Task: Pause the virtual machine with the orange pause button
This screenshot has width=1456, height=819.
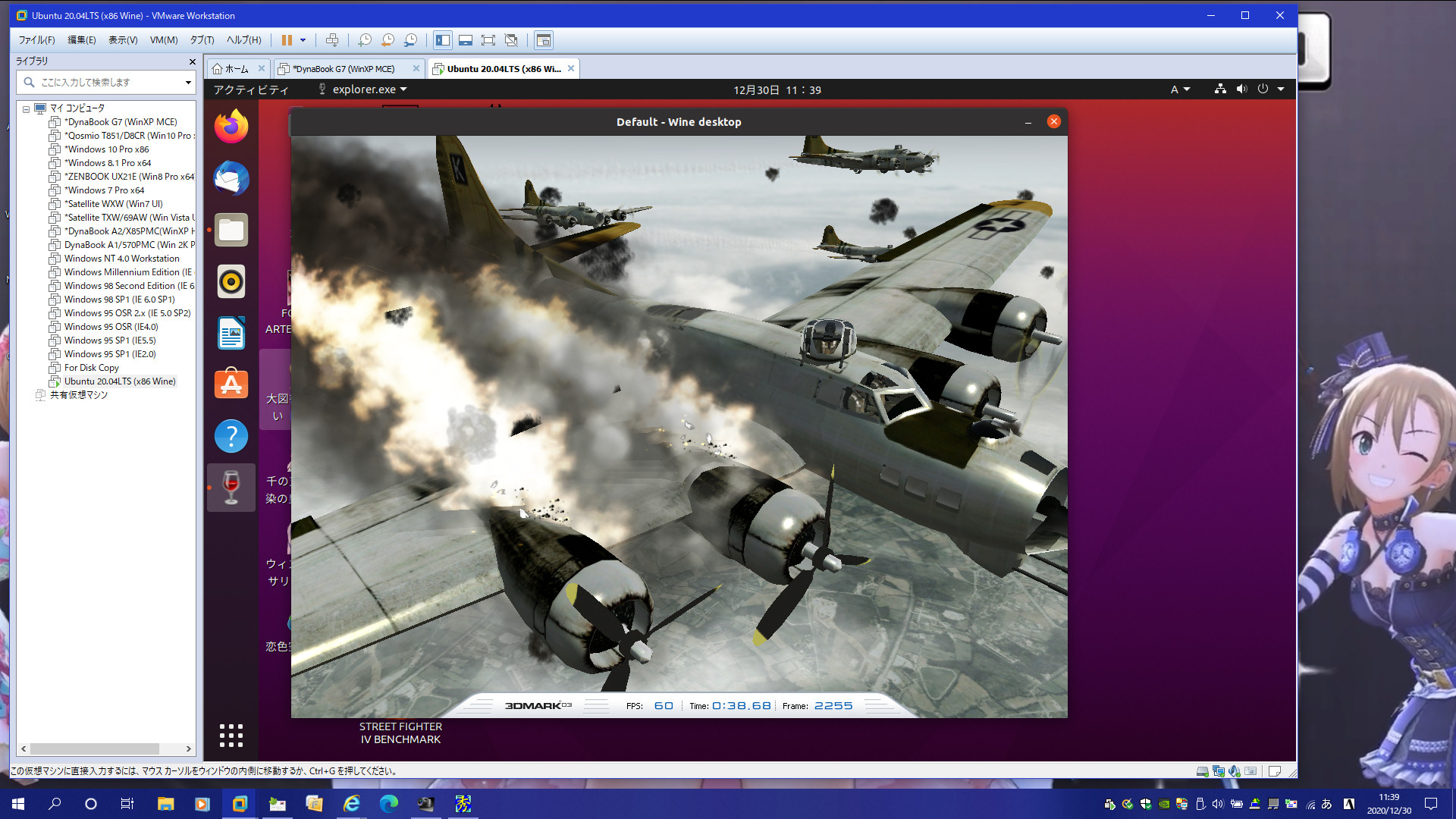Action: tap(287, 40)
